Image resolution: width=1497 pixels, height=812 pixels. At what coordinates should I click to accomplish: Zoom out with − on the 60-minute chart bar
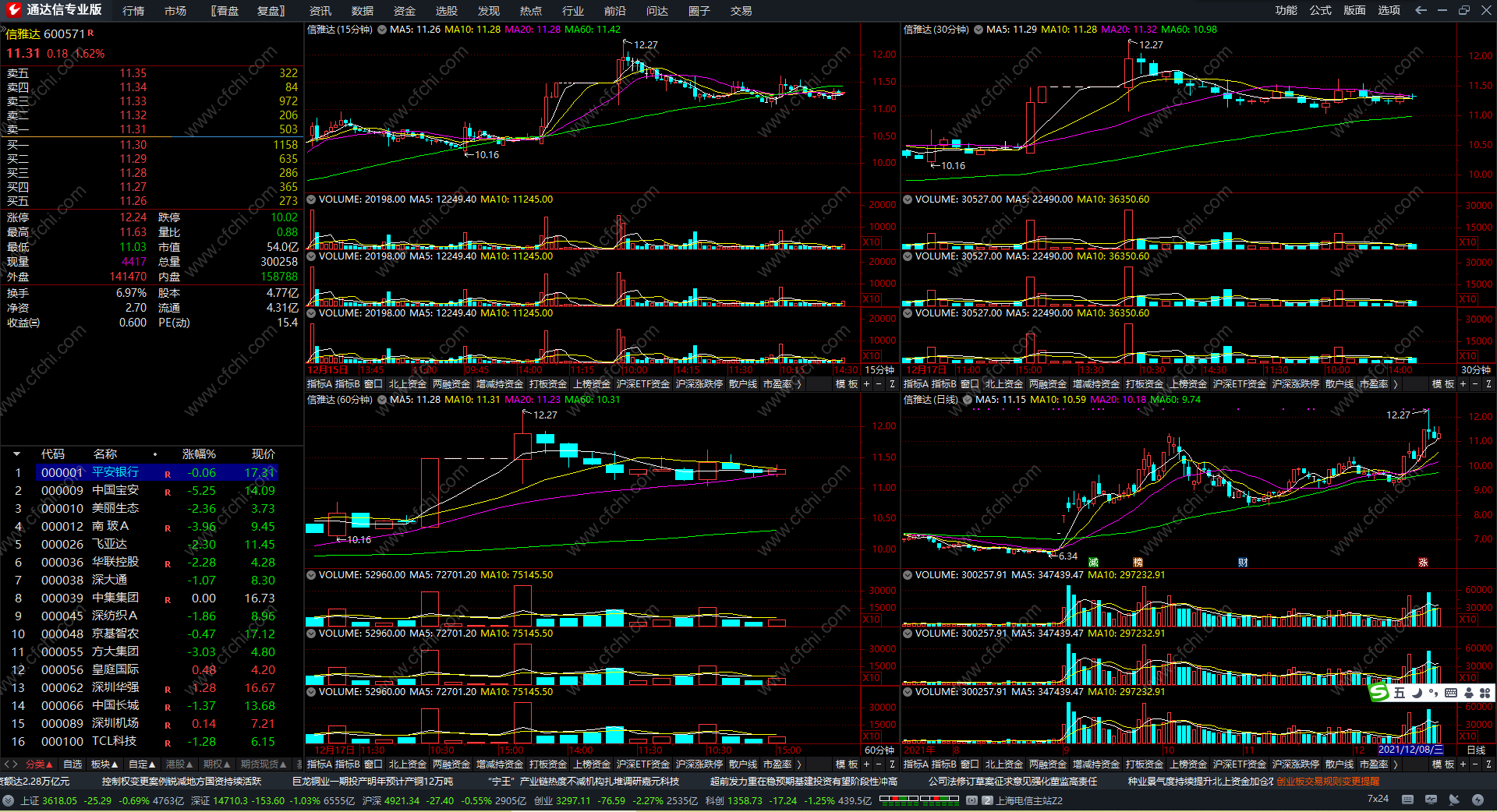pyautogui.click(x=879, y=764)
